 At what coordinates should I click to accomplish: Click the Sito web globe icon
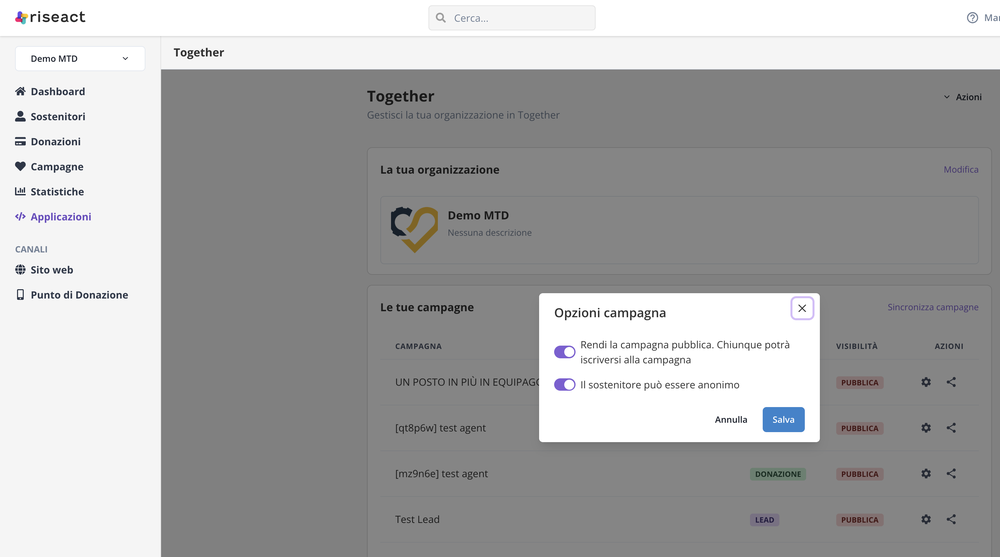(x=20, y=270)
